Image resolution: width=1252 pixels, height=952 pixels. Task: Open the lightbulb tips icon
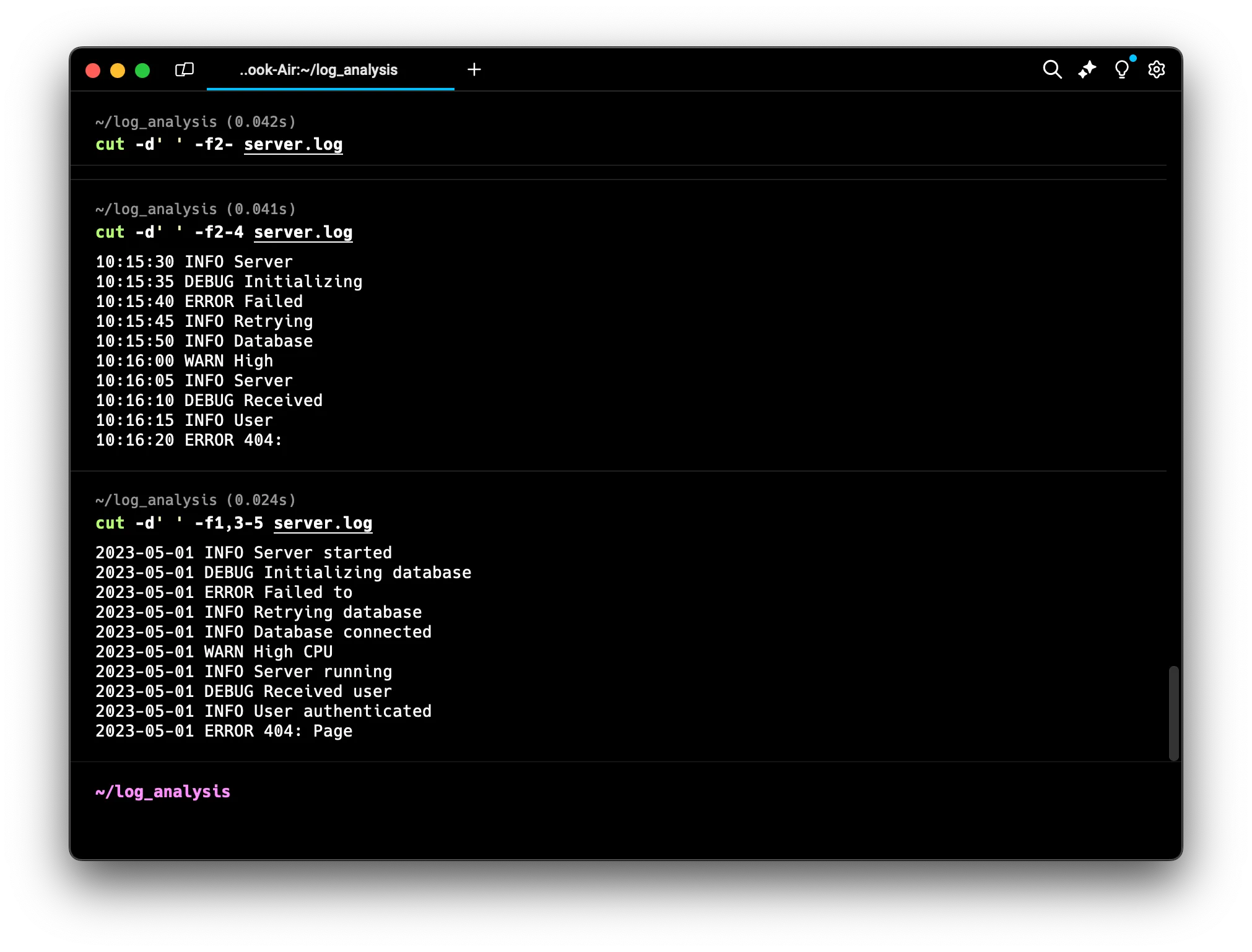pyautogui.click(x=1121, y=69)
